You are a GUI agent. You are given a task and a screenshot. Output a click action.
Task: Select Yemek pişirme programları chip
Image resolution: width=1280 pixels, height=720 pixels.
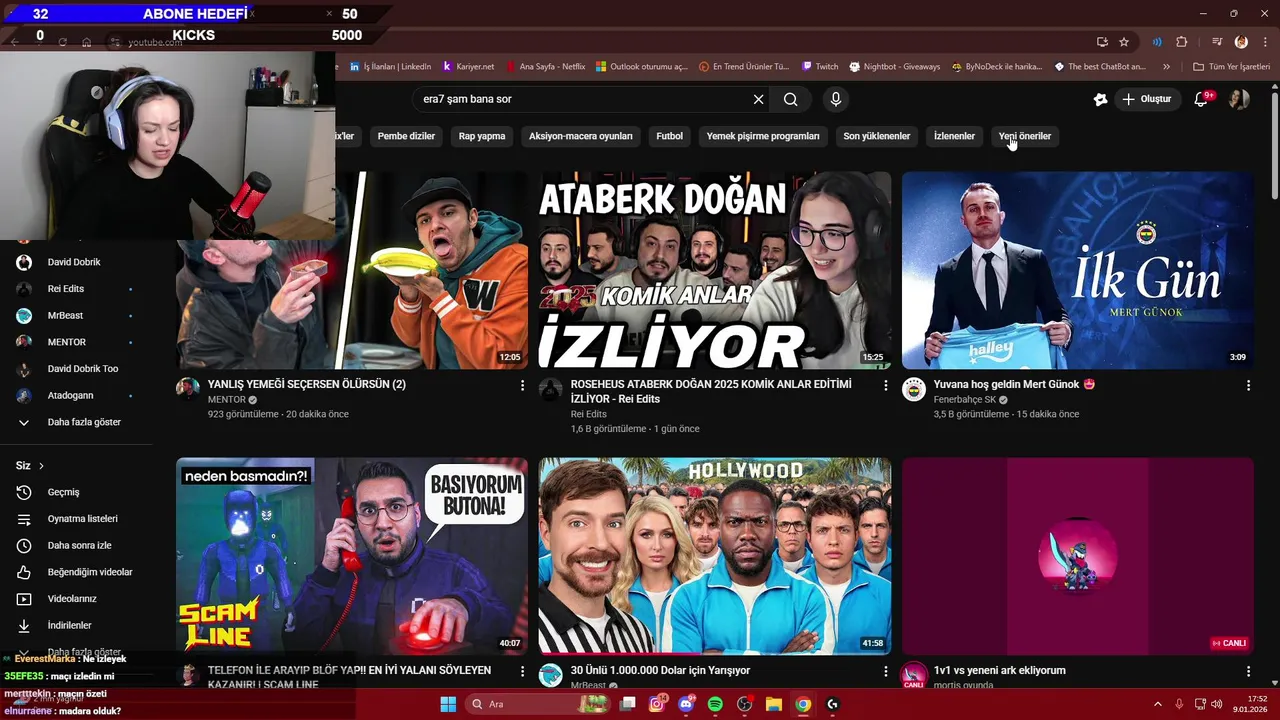click(763, 136)
